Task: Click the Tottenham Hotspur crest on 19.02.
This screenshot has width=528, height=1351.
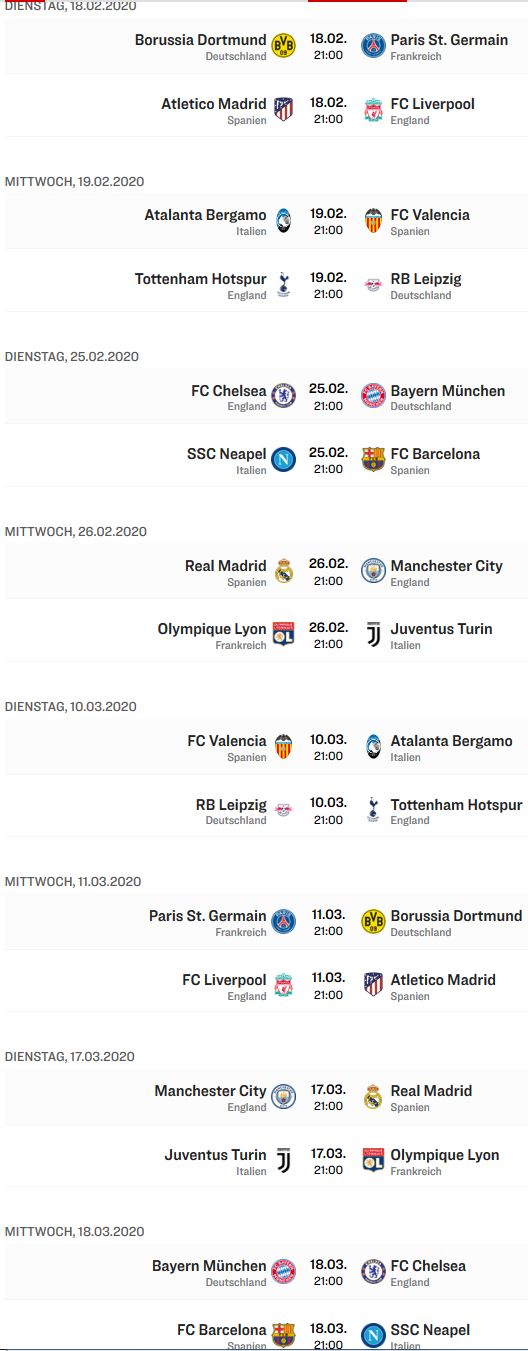Action: [284, 284]
